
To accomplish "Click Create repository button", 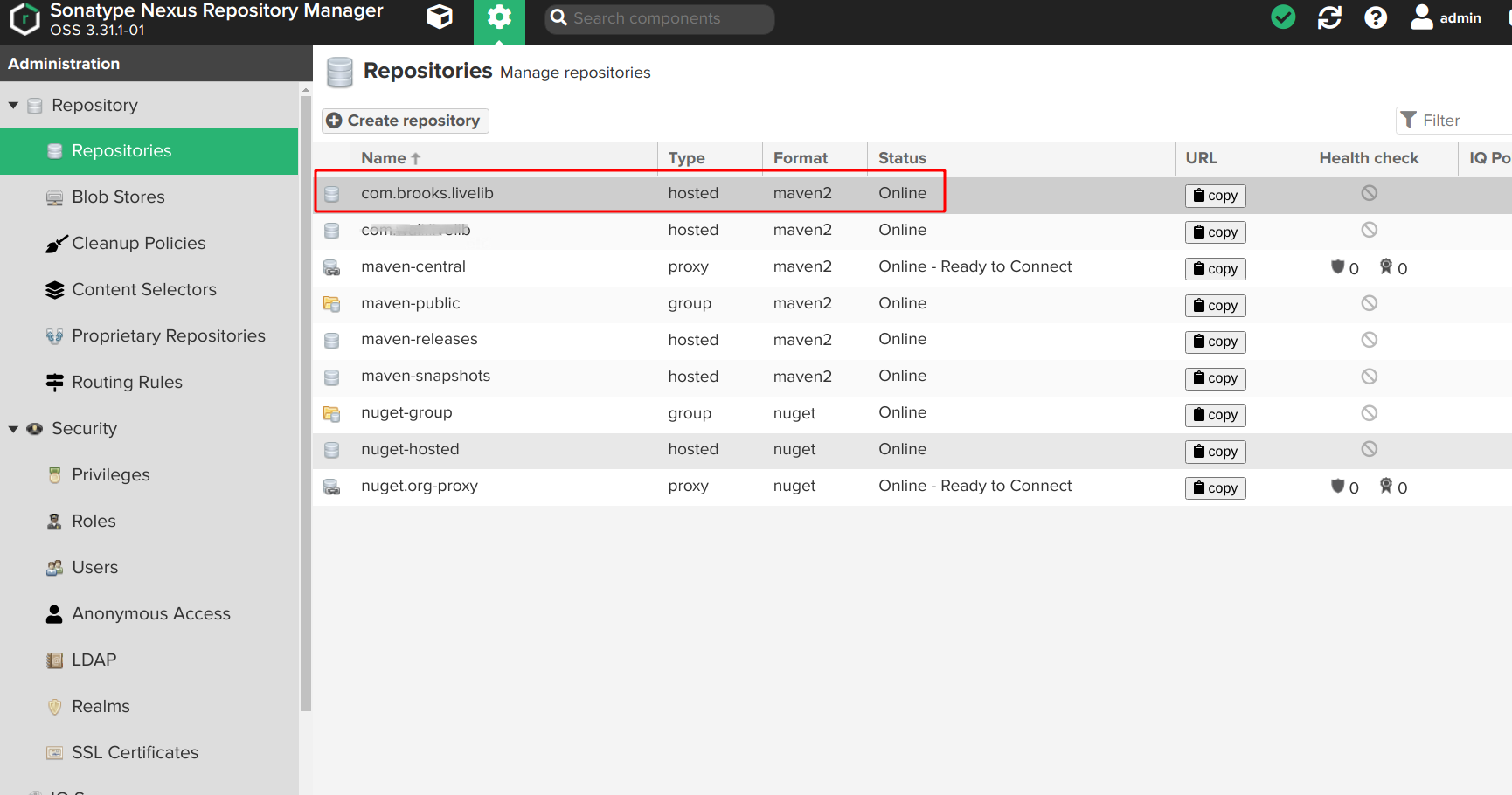I will [x=406, y=121].
